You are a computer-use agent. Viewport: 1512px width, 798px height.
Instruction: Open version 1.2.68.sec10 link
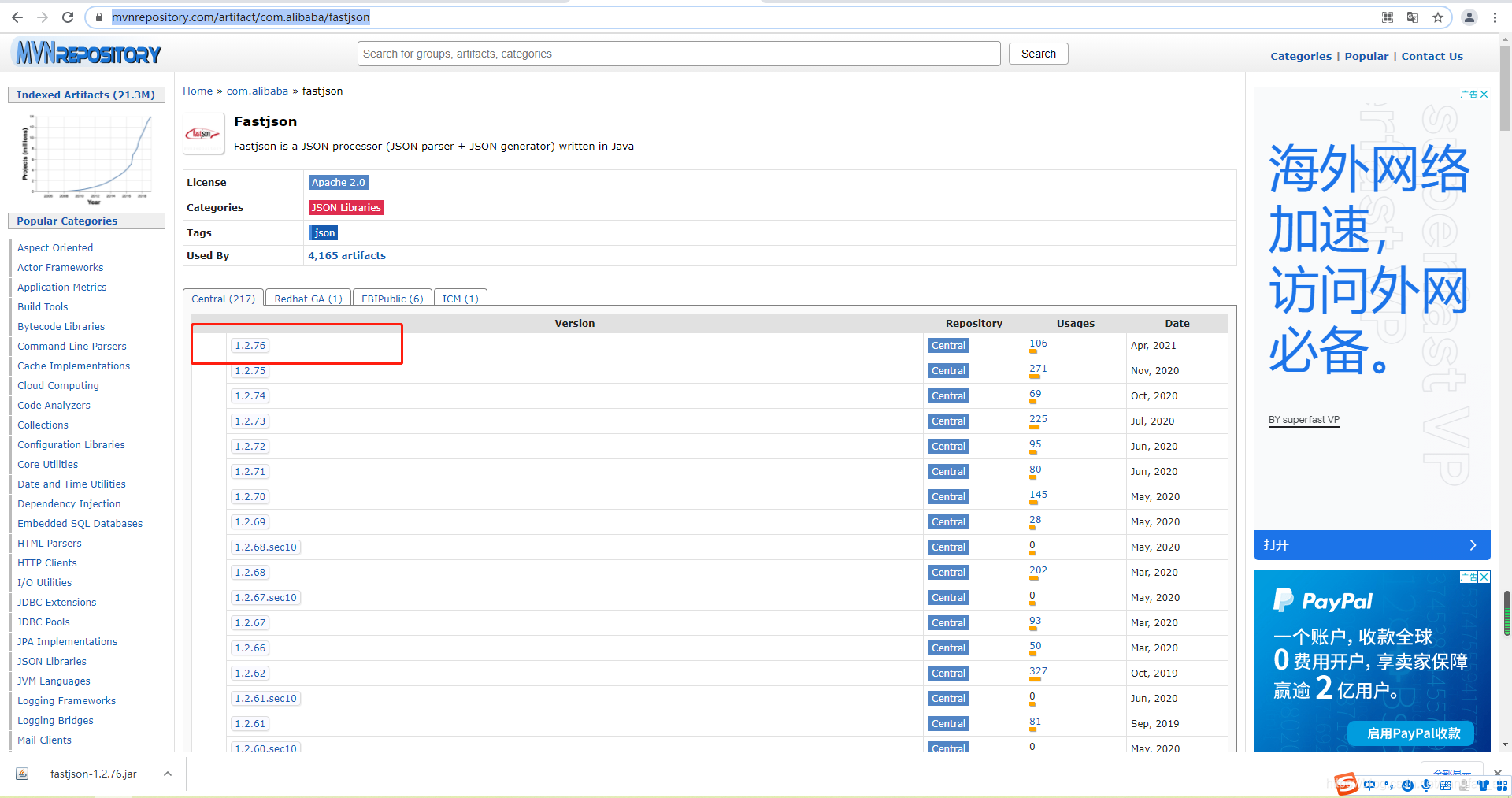[265, 547]
